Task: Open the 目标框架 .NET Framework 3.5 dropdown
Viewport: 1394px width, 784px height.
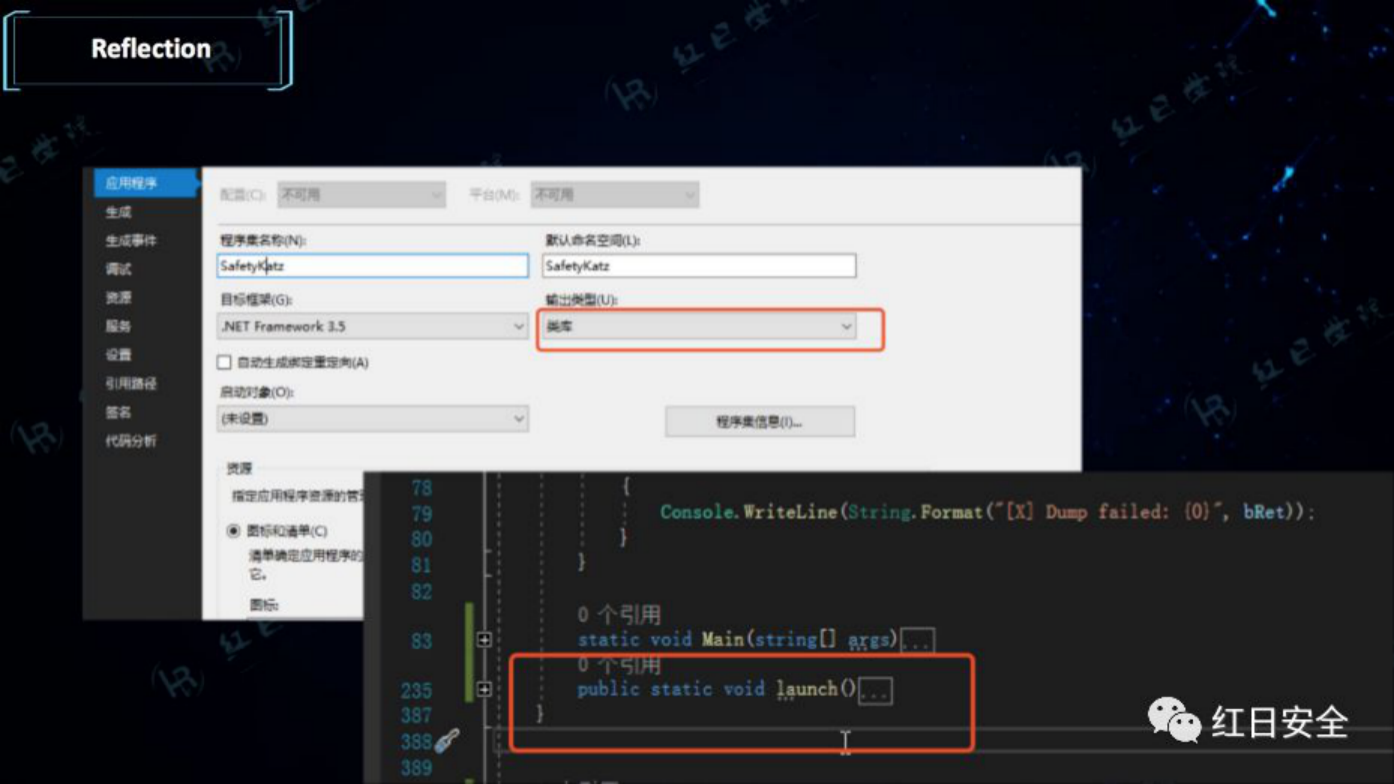Action: tap(373, 326)
